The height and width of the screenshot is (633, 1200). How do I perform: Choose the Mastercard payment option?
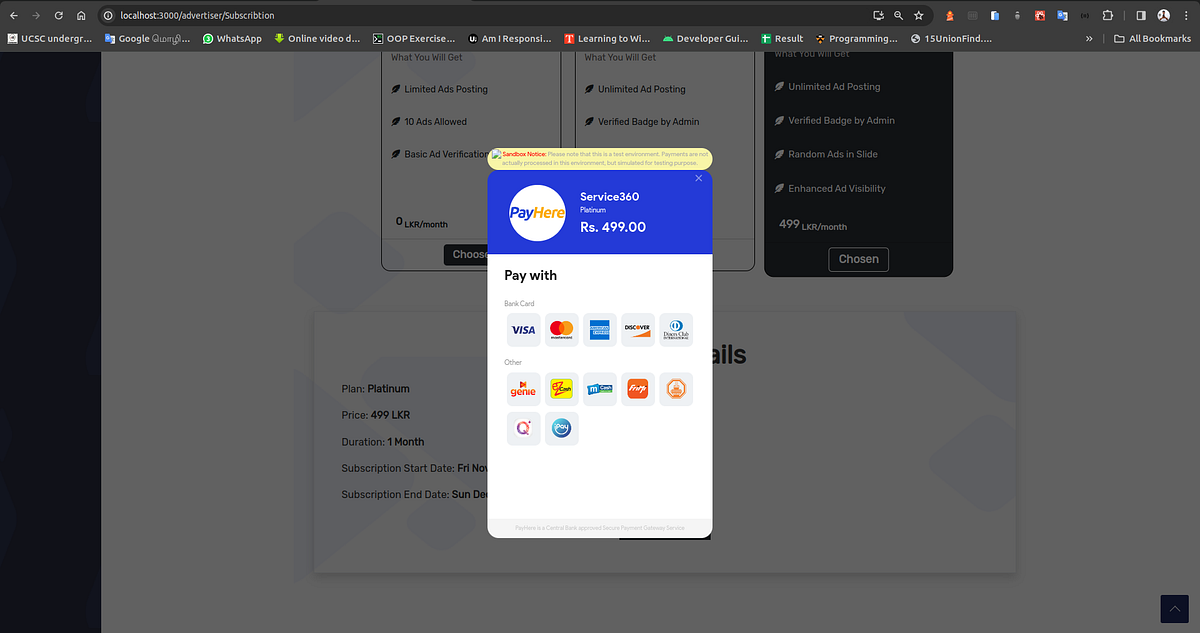561,330
